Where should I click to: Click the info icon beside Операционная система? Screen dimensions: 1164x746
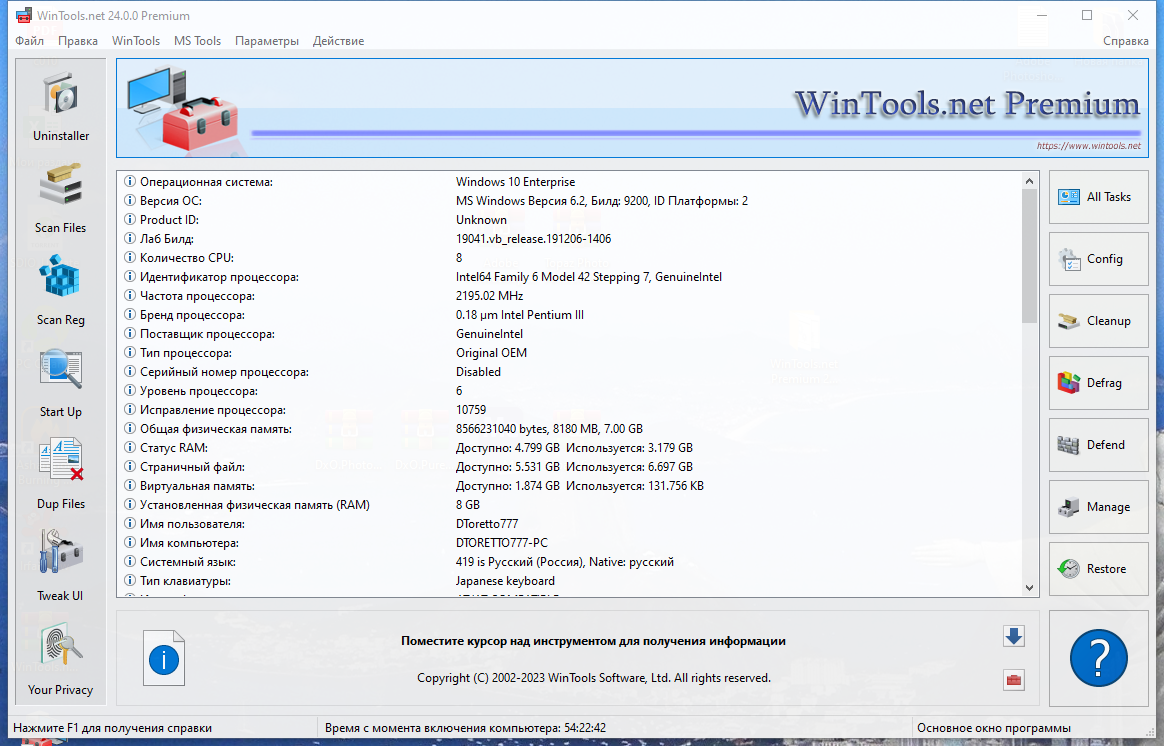130,182
